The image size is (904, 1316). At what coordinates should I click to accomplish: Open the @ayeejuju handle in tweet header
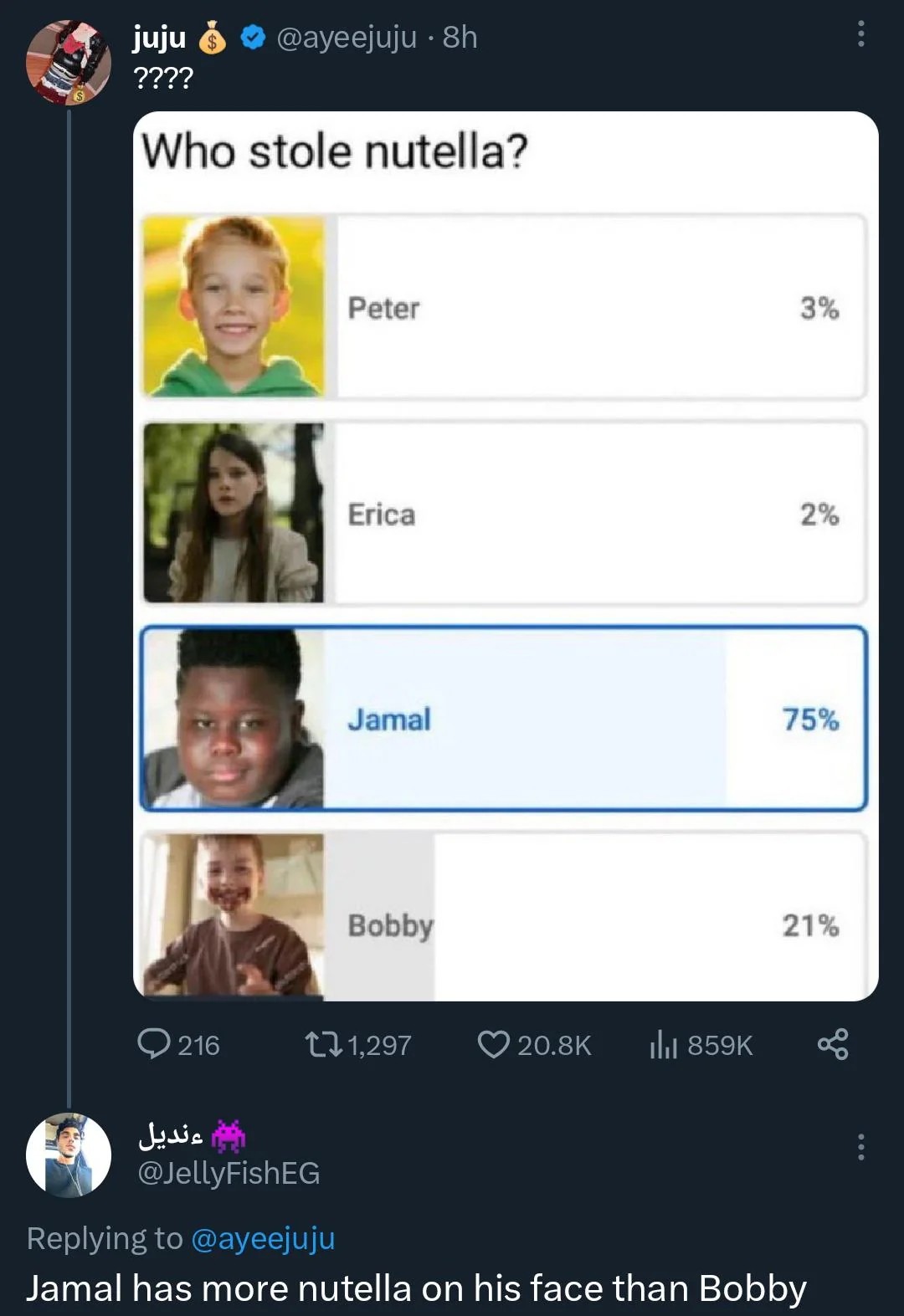[346, 38]
